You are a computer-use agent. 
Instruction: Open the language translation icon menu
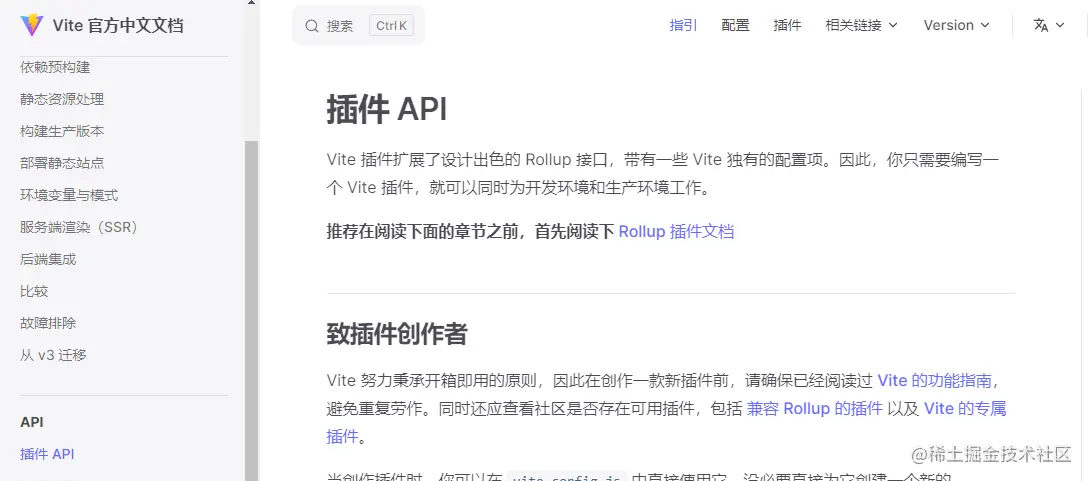pyautogui.click(x=1041, y=26)
